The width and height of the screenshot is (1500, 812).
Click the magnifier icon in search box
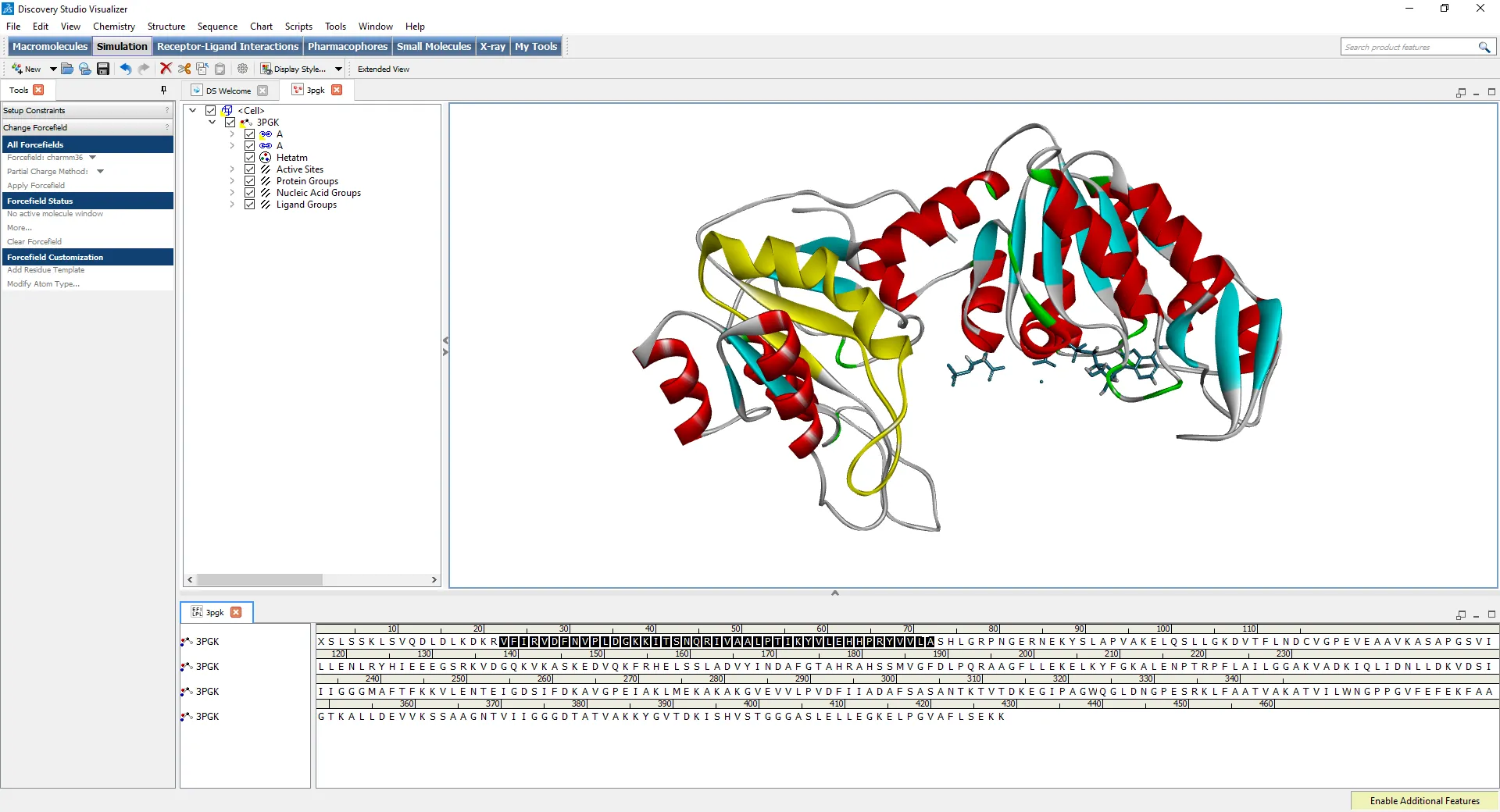coord(1484,48)
